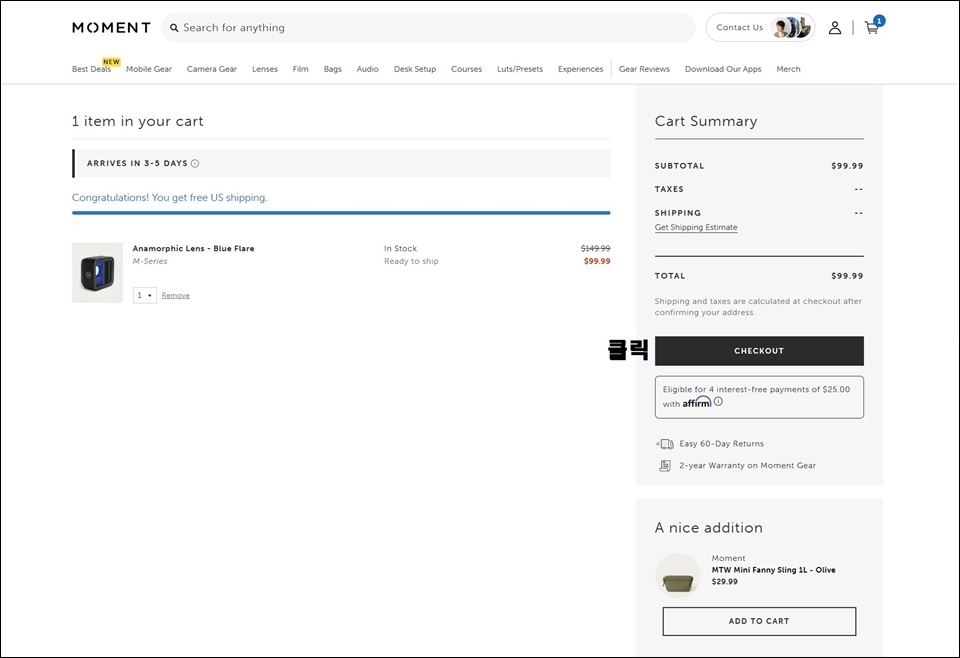Open the Luts/Presets menu

click(x=520, y=69)
